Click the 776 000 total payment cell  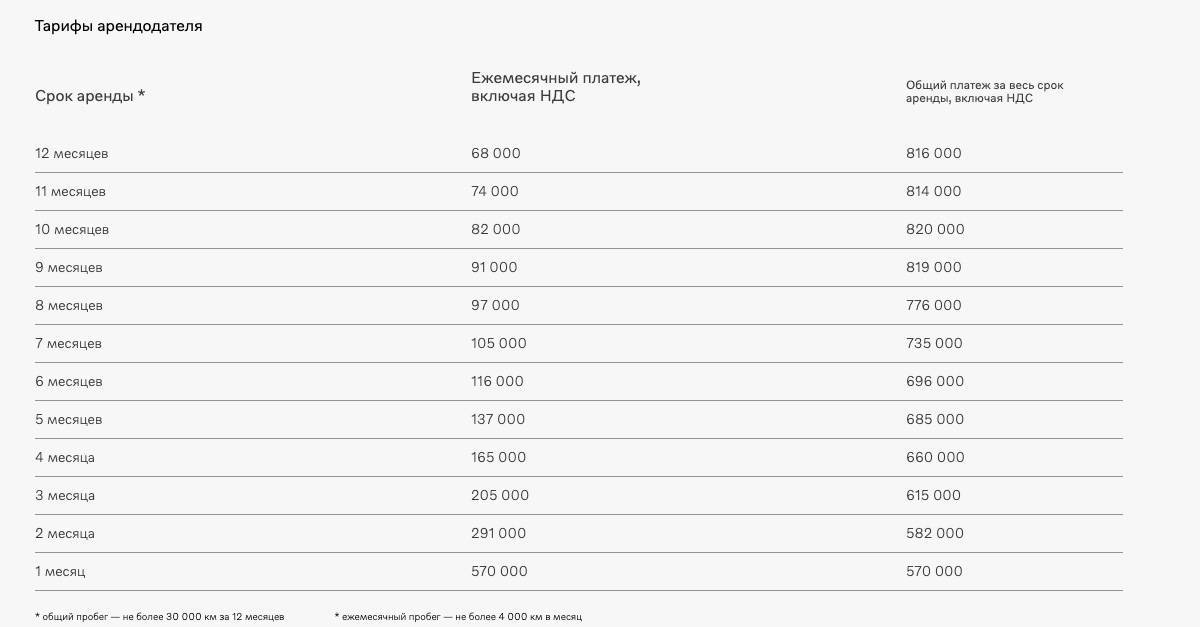tap(933, 306)
